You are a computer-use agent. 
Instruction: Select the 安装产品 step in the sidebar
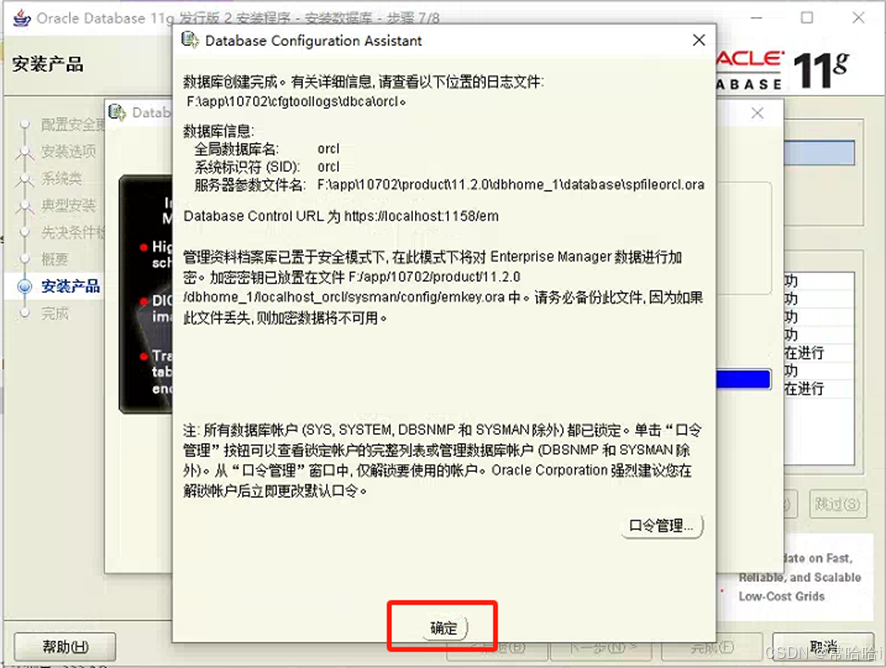pyautogui.click(x=70, y=286)
